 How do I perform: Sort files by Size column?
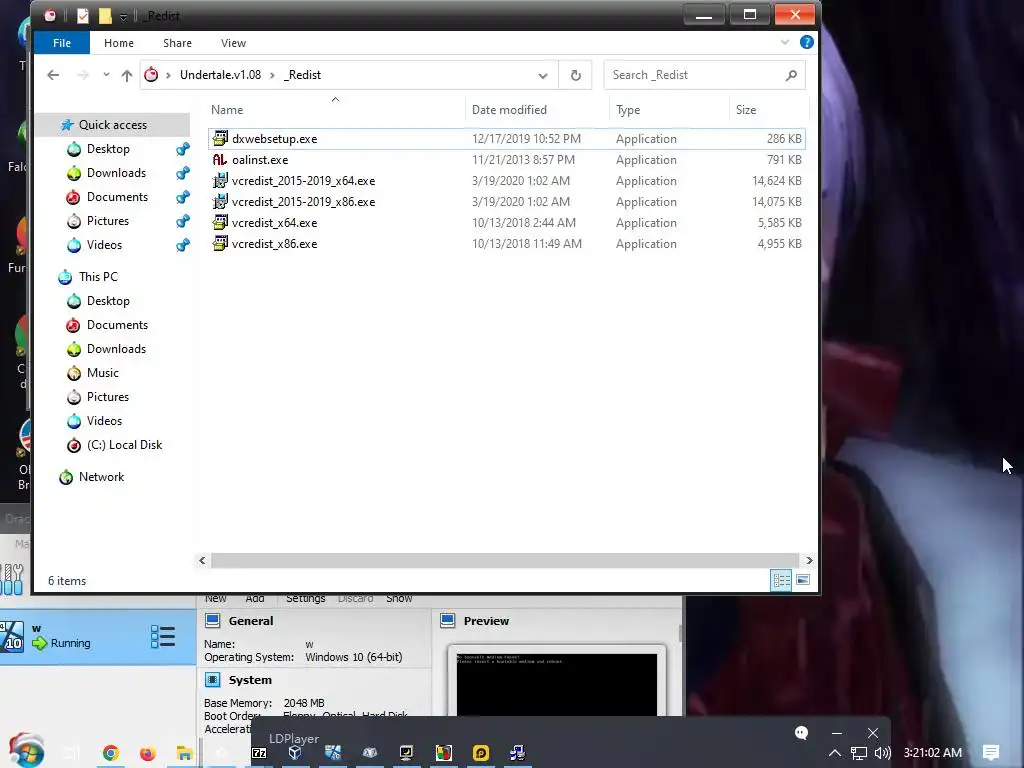(746, 110)
